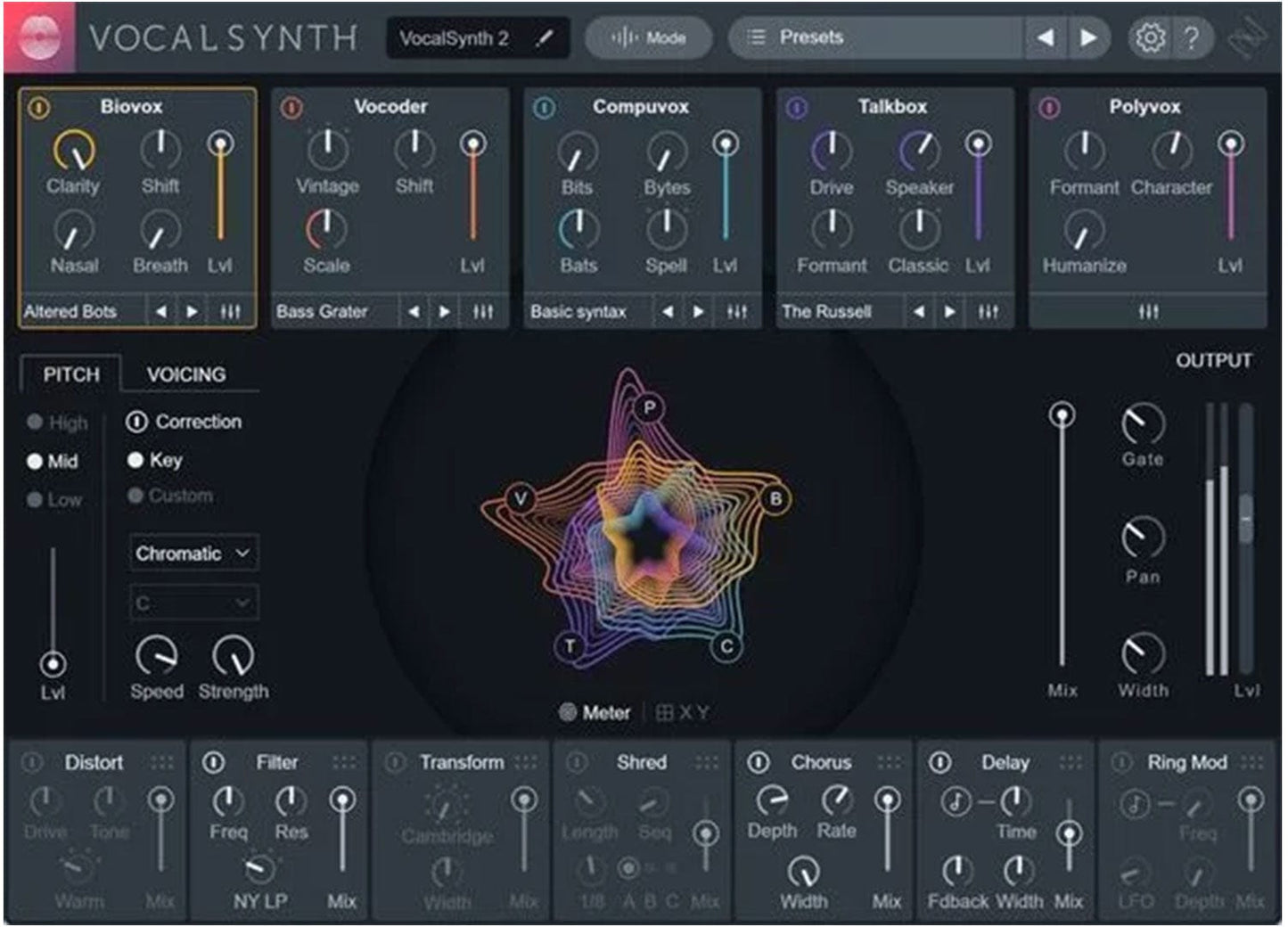Switch to the PITCH tab
1288x927 pixels.
tap(71, 374)
